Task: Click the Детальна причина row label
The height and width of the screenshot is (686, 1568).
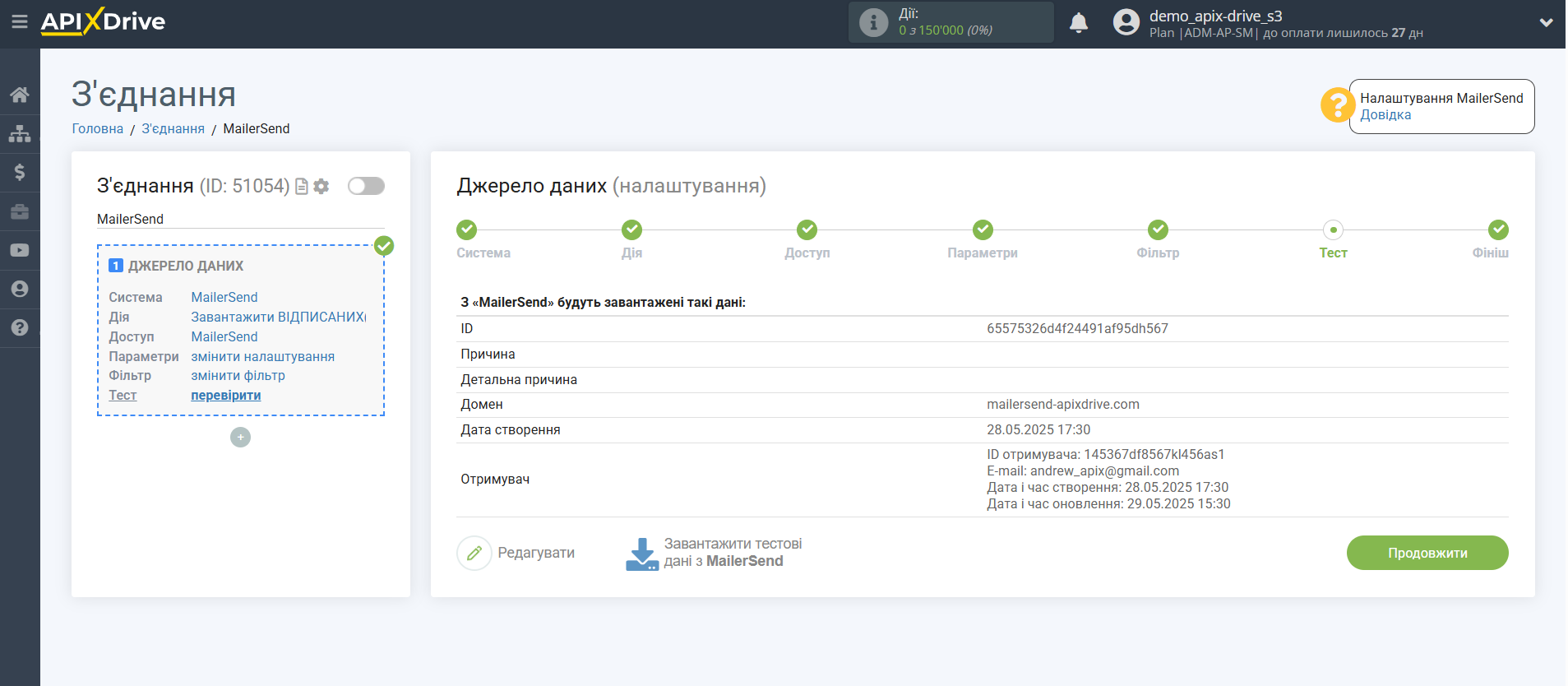Action: coord(519,379)
